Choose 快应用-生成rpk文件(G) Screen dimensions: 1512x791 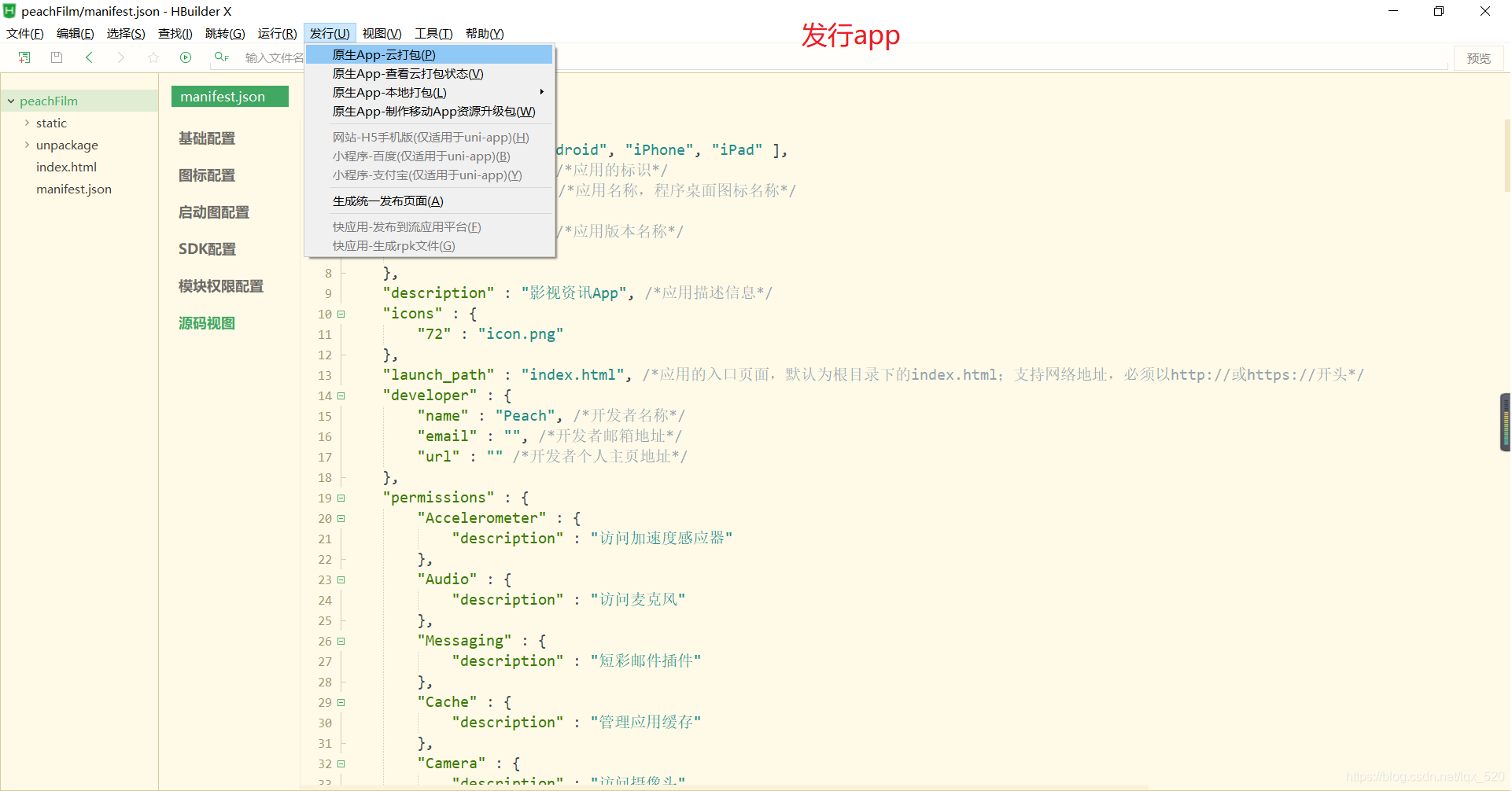point(430,245)
